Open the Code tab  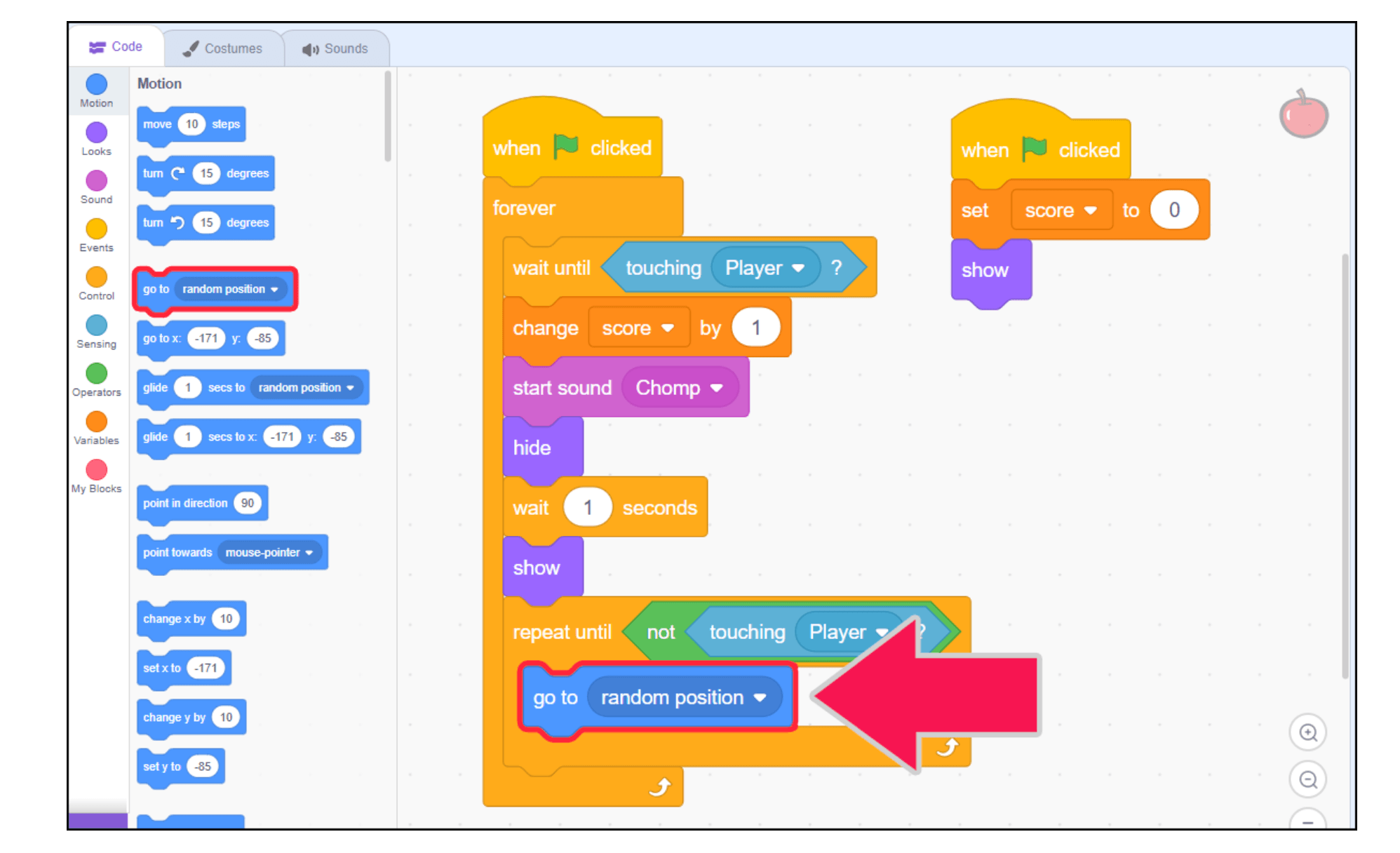point(116,47)
